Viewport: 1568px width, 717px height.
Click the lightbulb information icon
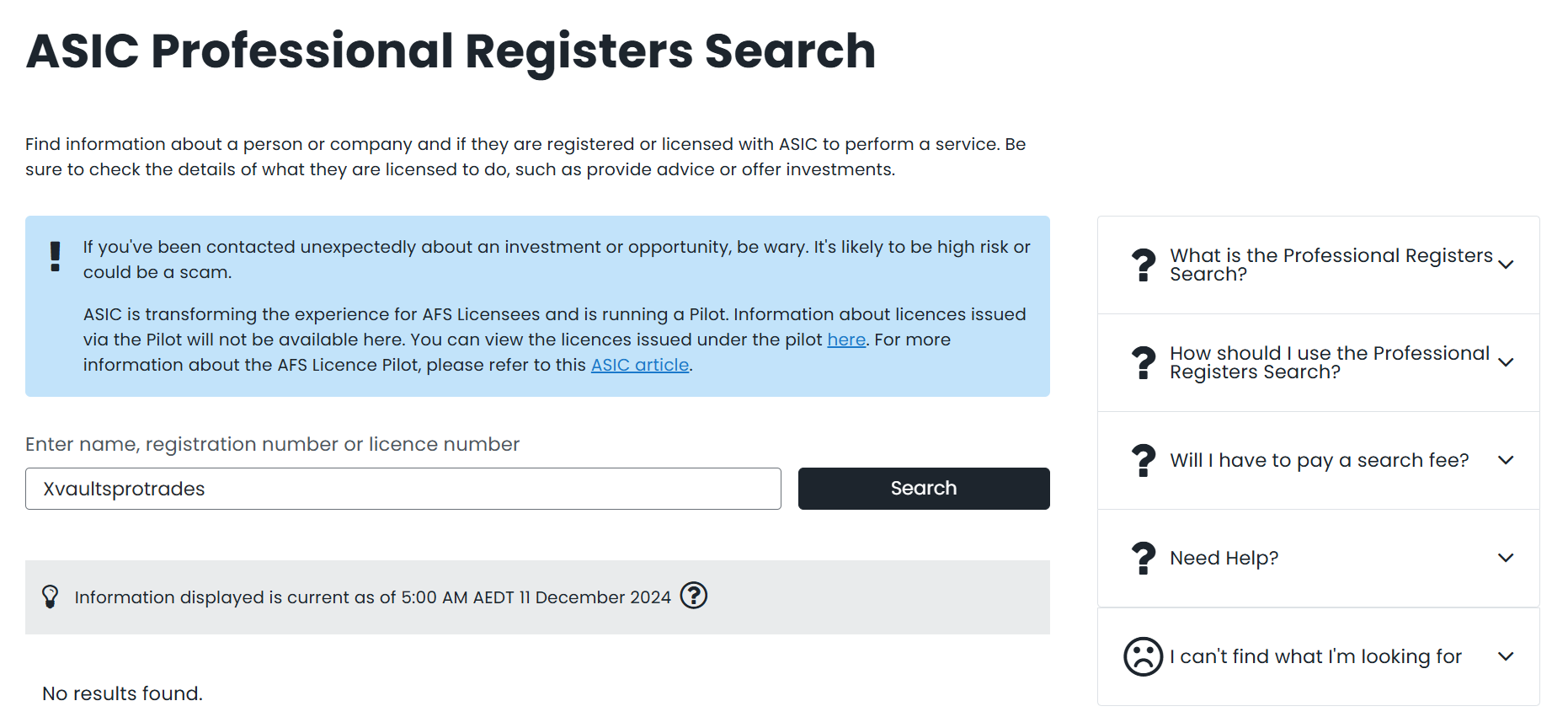[x=51, y=597]
